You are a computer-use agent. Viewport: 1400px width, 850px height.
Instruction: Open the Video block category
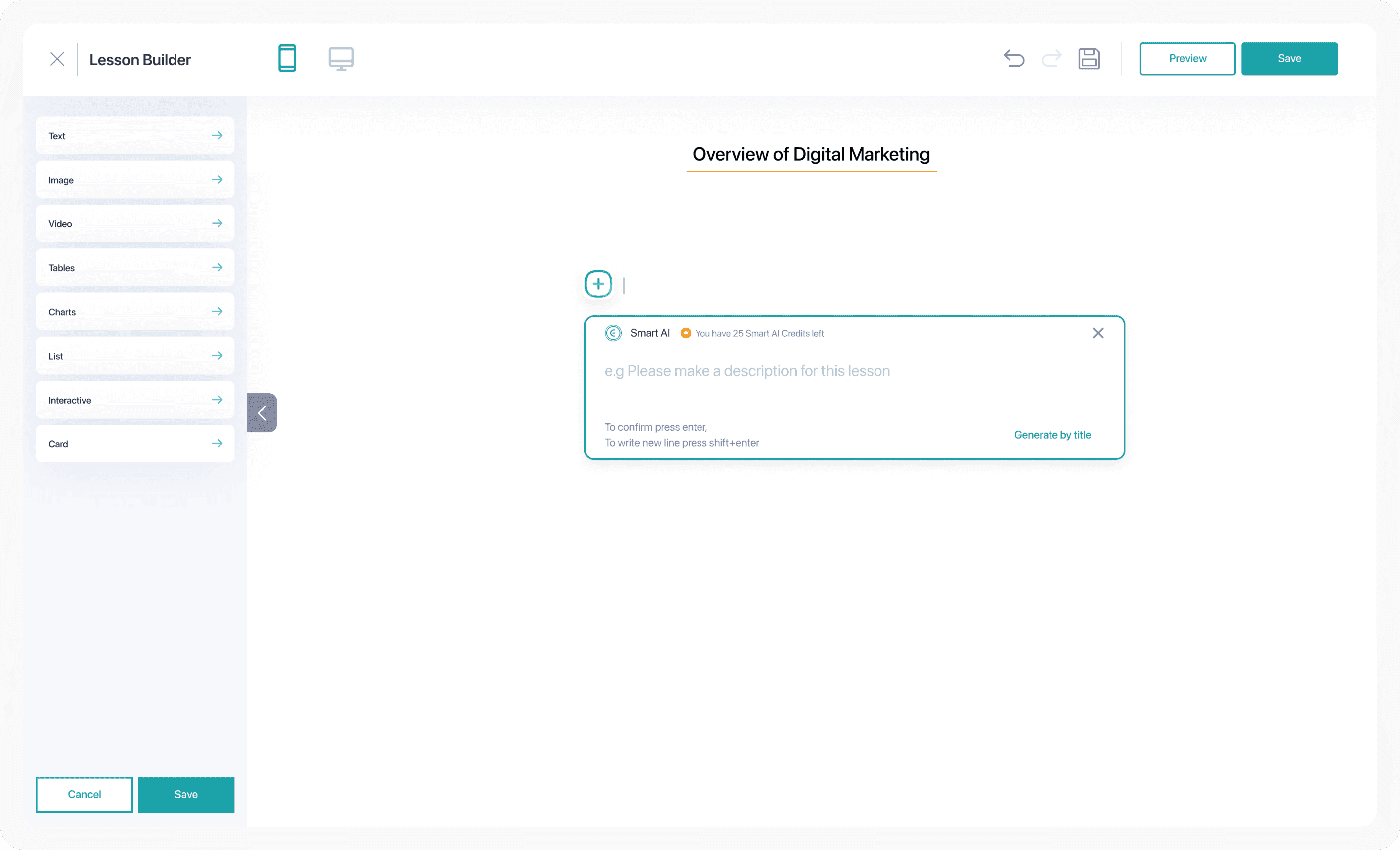tap(135, 223)
